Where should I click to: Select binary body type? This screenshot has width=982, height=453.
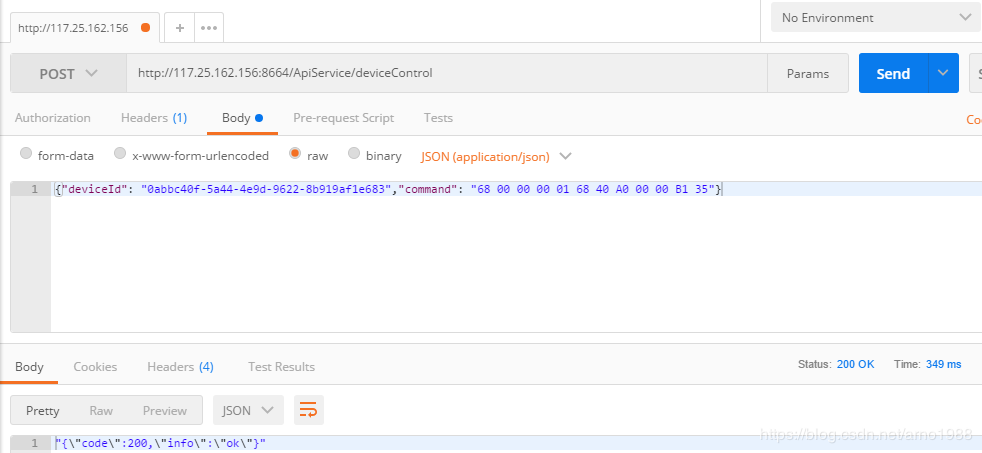354,154
